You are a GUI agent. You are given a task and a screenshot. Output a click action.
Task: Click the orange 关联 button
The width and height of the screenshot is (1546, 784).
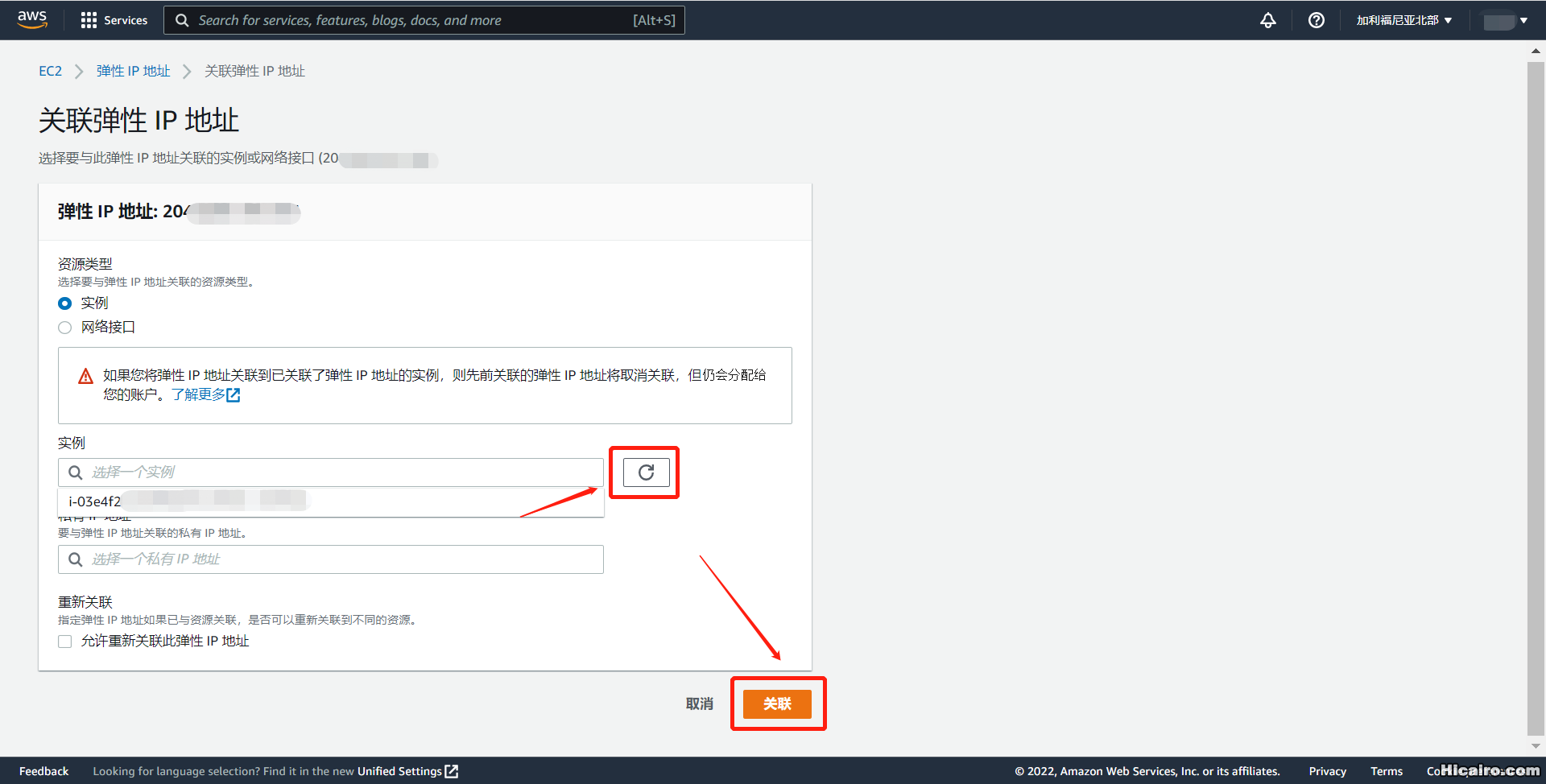pos(778,704)
